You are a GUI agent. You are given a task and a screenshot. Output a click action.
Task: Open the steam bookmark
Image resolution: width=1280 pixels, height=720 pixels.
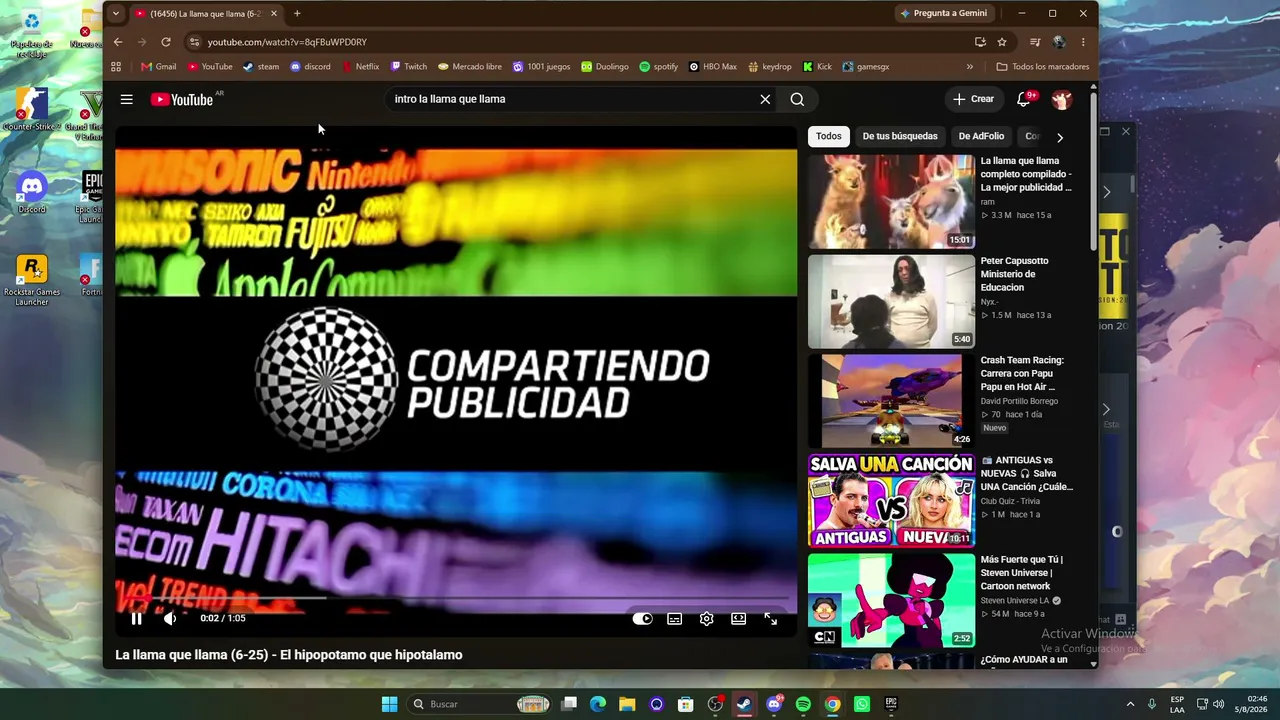[261, 67]
